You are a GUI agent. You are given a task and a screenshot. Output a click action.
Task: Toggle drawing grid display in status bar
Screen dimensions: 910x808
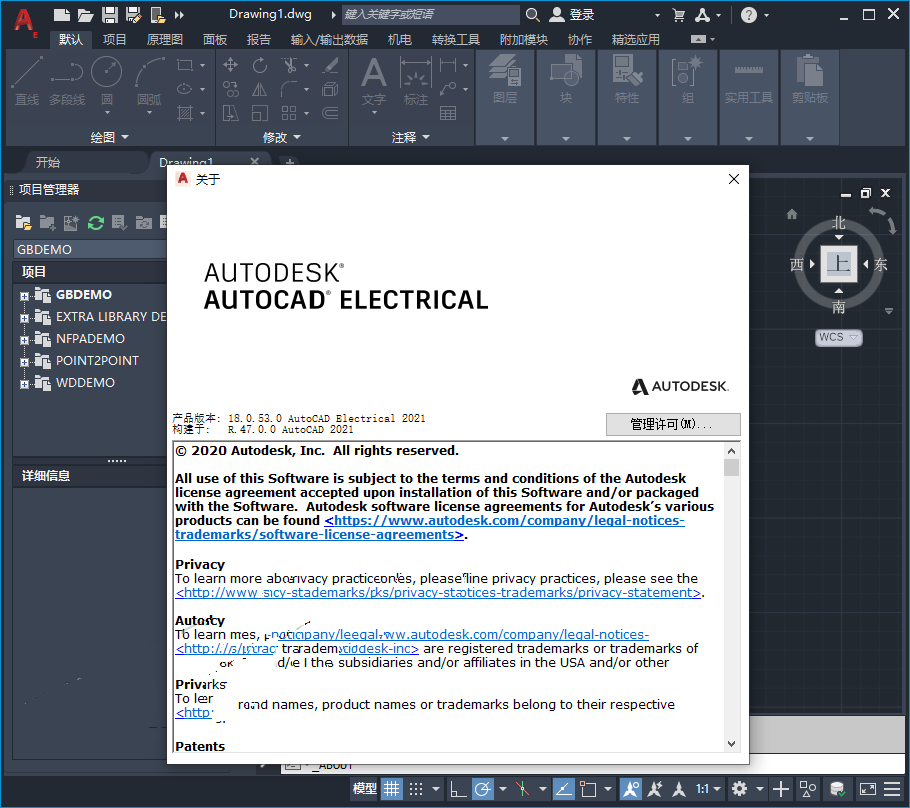click(392, 789)
